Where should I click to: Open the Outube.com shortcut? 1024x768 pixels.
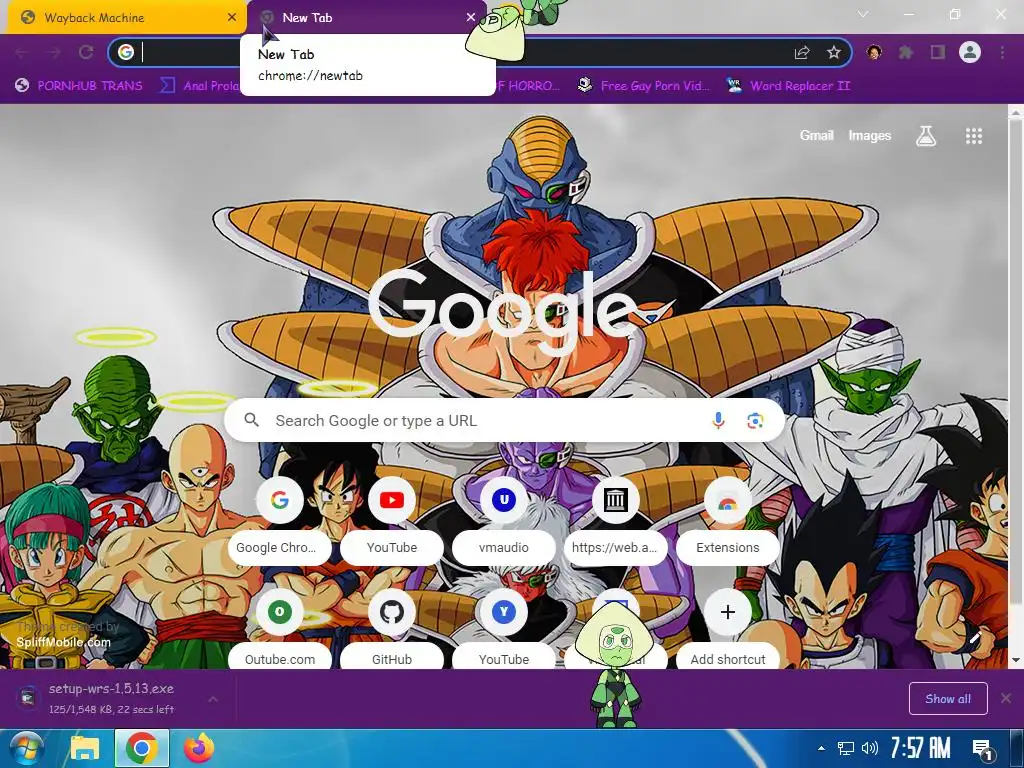pos(280,630)
